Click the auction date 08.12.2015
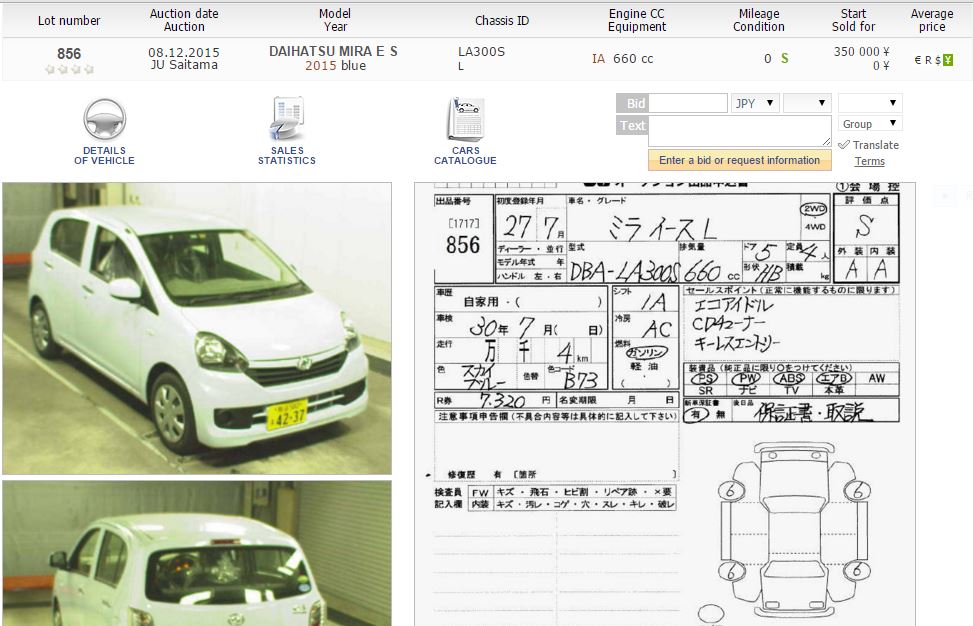This screenshot has height=626, width=973. (x=184, y=53)
